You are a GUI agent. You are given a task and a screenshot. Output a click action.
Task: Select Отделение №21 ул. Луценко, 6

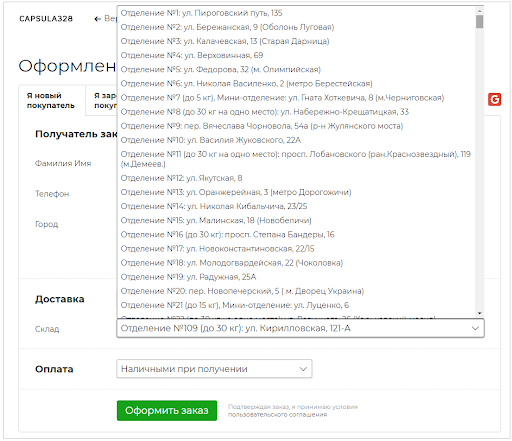[x=296, y=305]
